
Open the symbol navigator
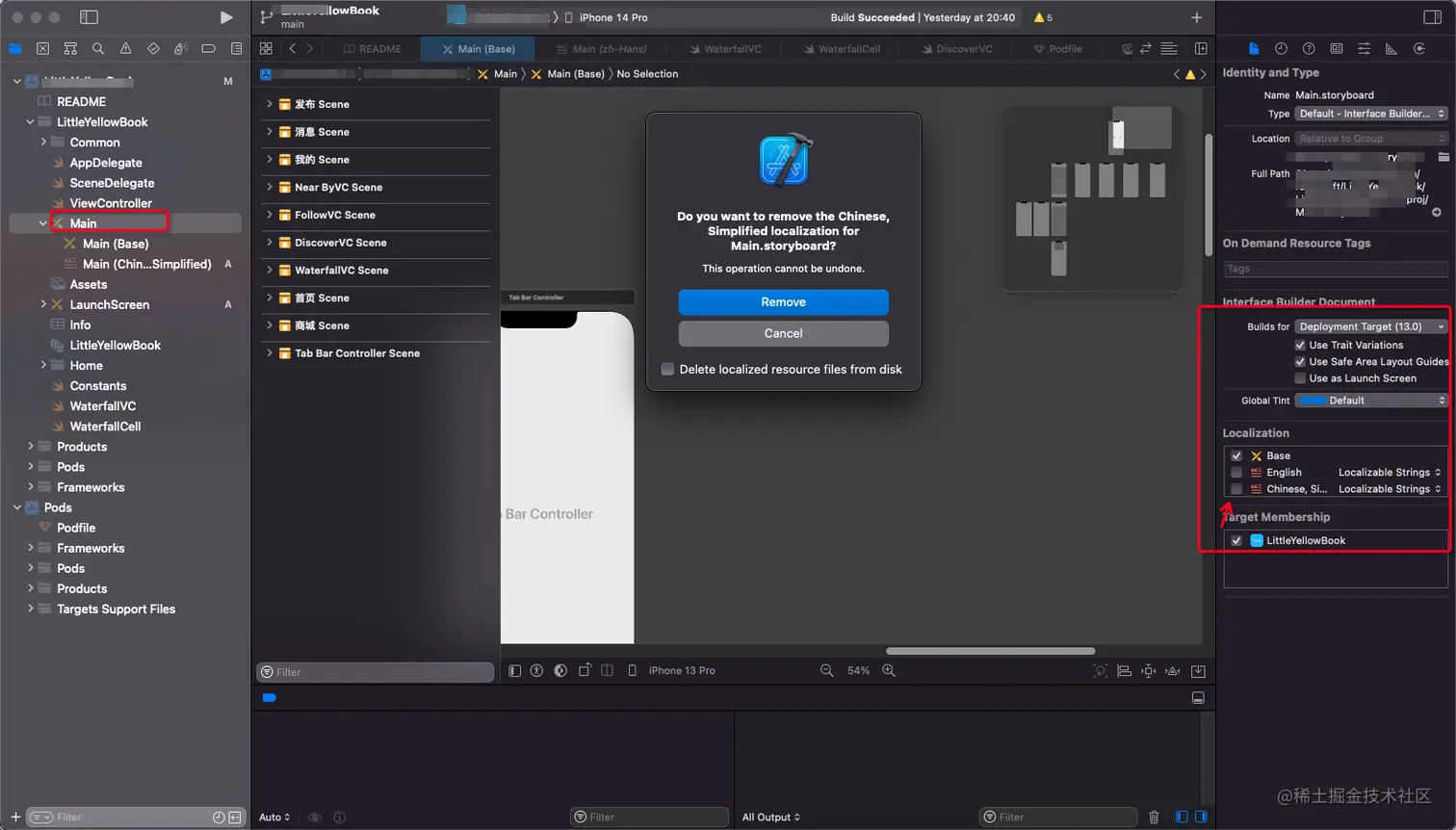click(70, 48)
